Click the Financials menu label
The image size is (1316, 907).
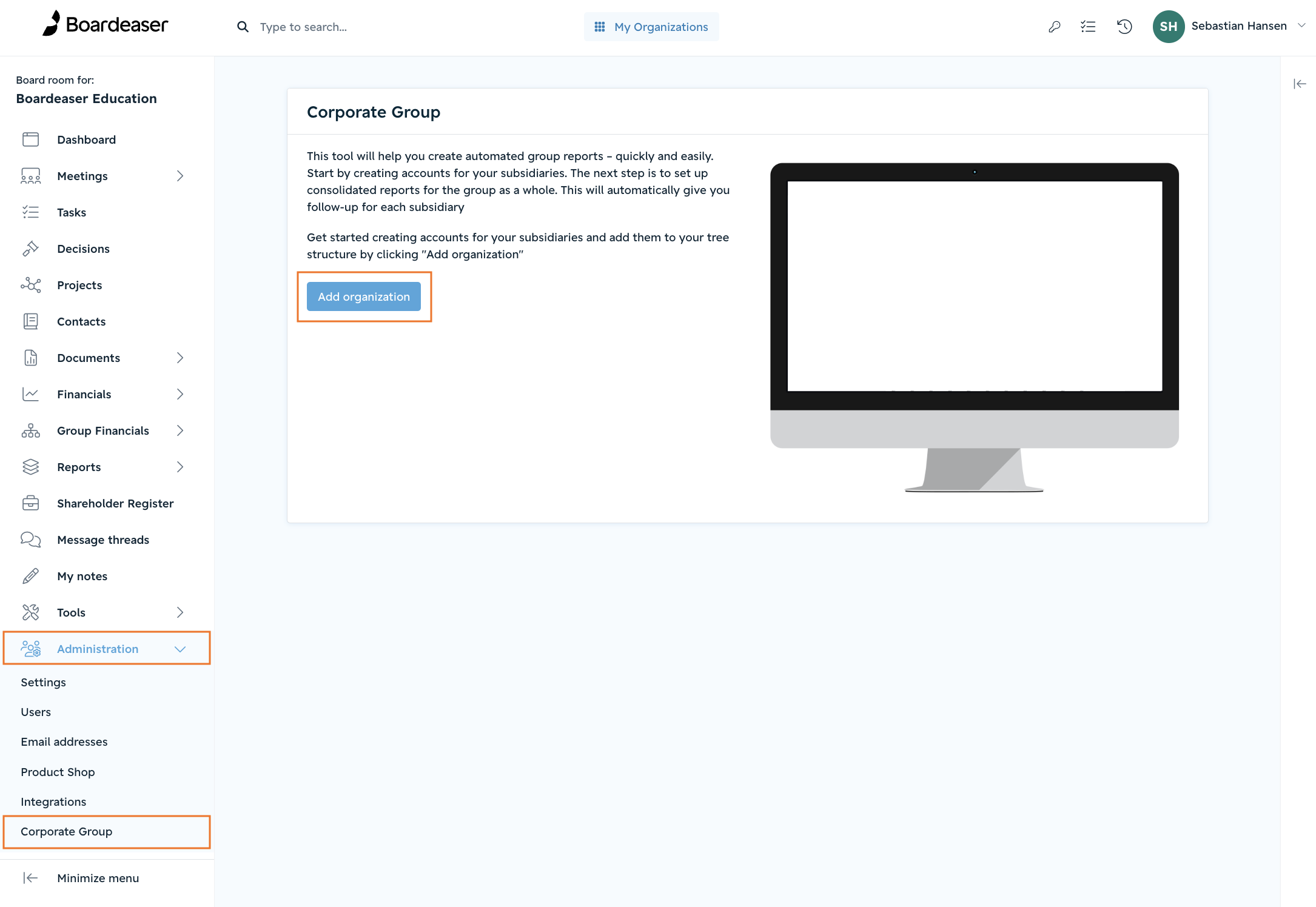tap(84, 394)
